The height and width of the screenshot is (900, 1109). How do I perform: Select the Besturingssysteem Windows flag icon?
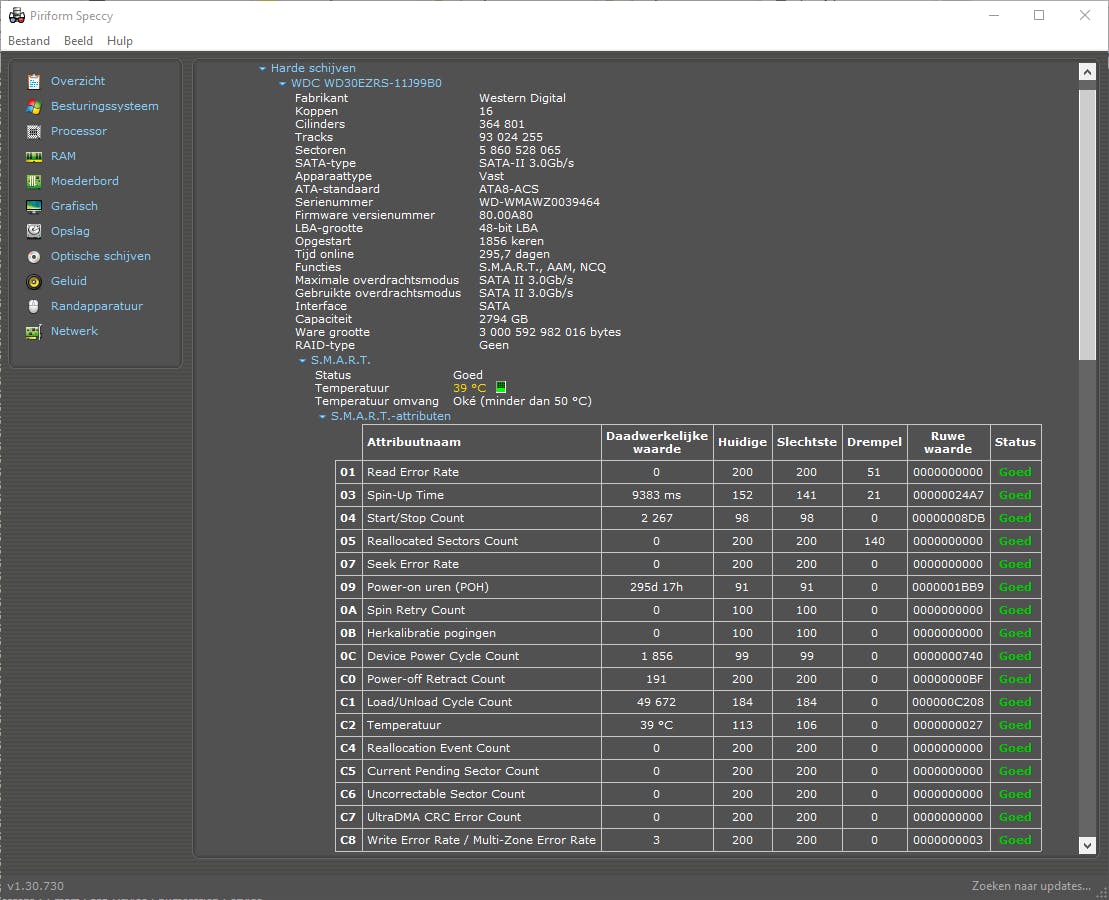coord(34,106)
